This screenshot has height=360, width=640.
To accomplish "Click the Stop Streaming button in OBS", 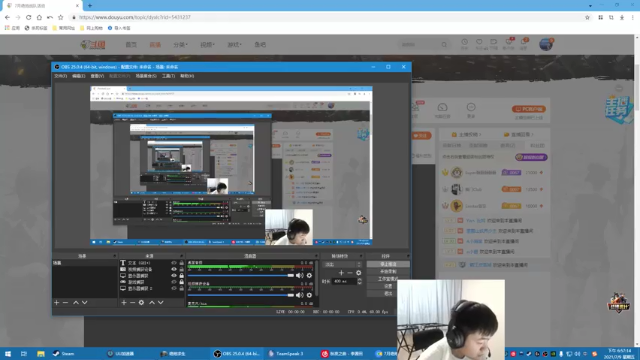I will click(x=388, y=264).
